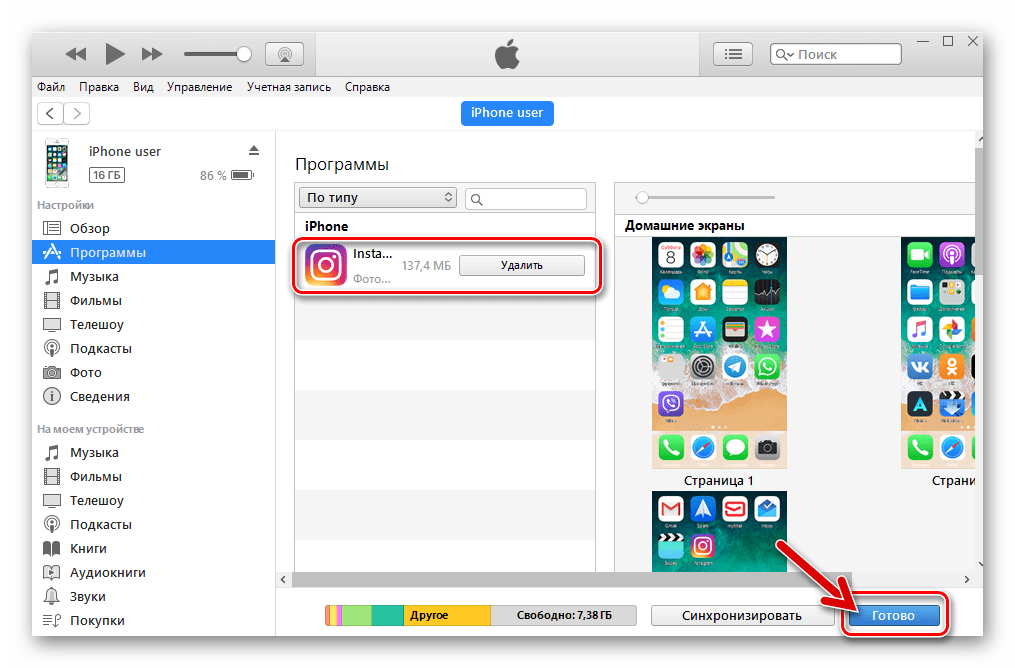Select Музыка under Настройки

pos(154,276)
